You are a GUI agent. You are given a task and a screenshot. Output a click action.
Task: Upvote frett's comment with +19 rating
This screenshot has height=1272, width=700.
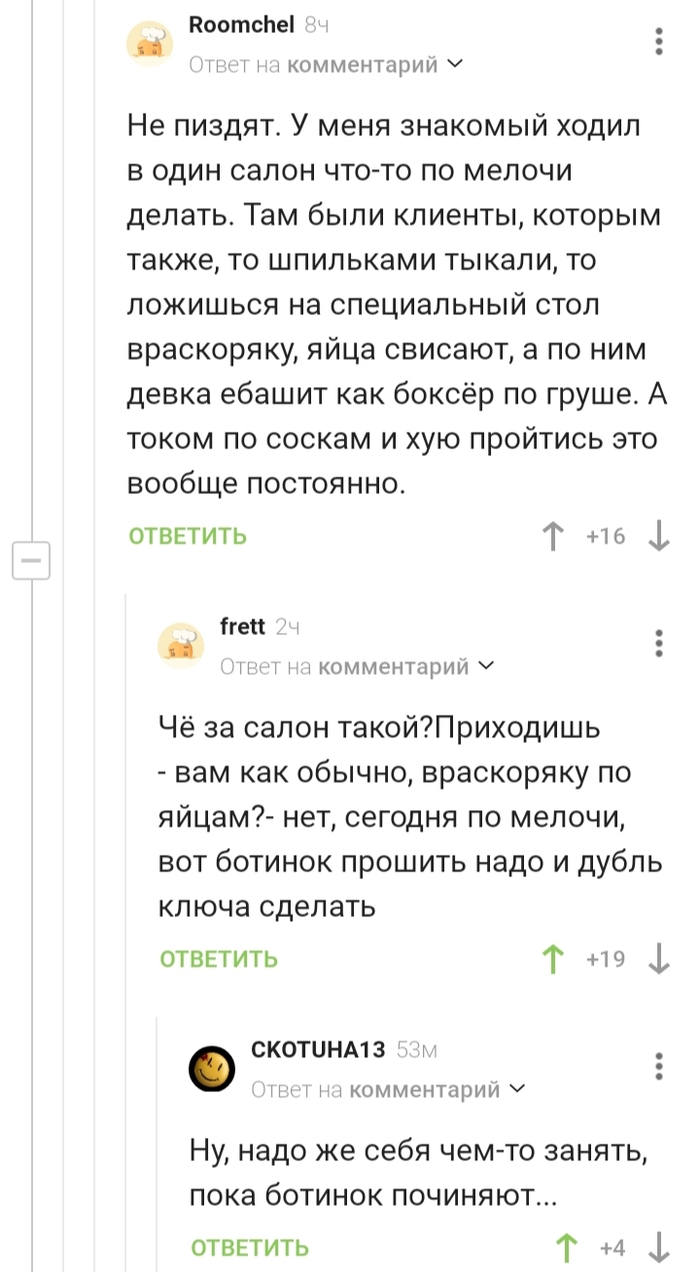tap(551, 960)
